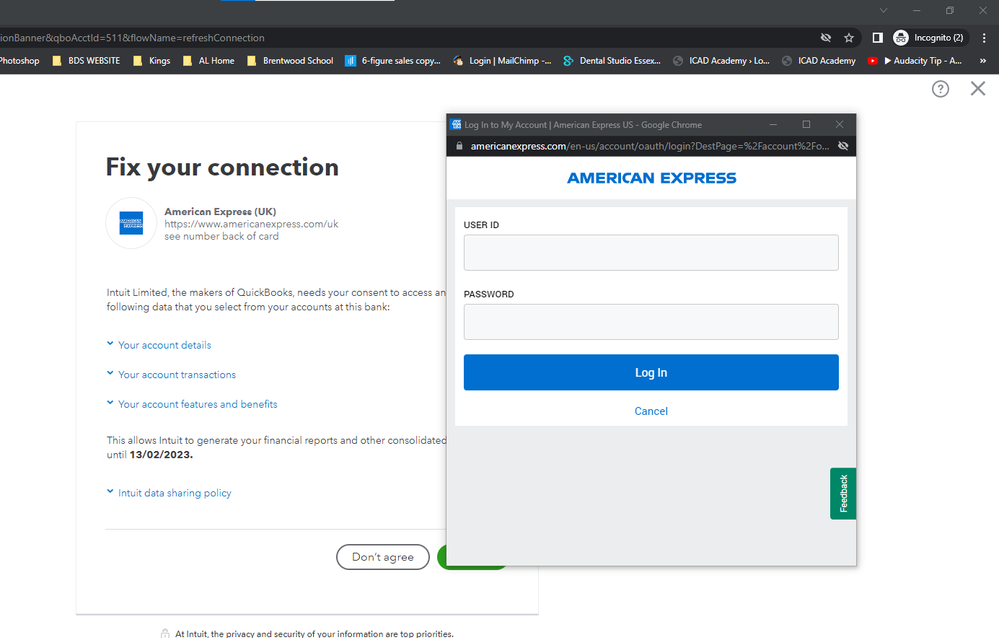999x638 pixels.
Task: Open the green Feedback tab
Action: tap(843, 493)
